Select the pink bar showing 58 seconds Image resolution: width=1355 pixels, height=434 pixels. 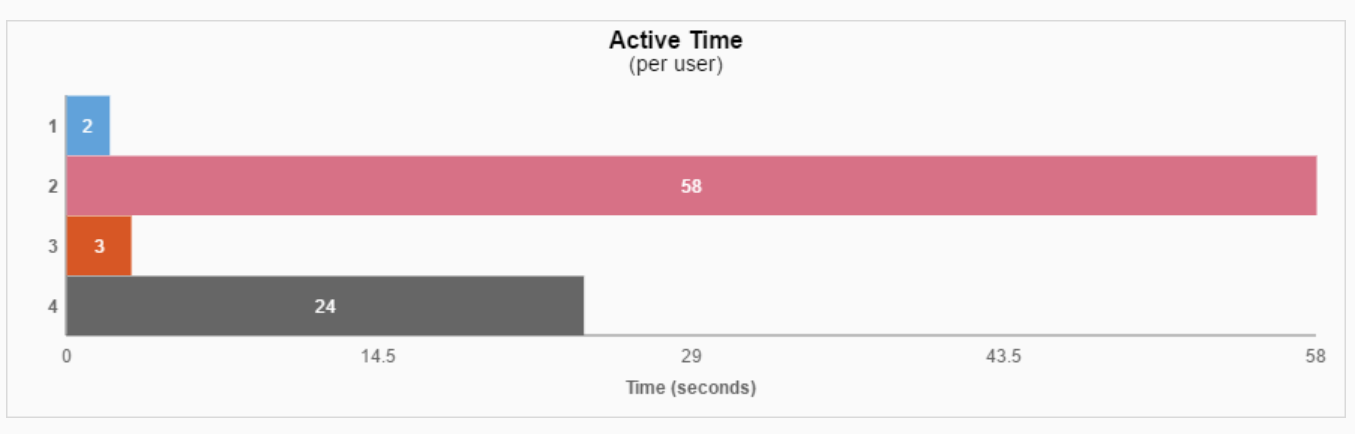[691, 186]
